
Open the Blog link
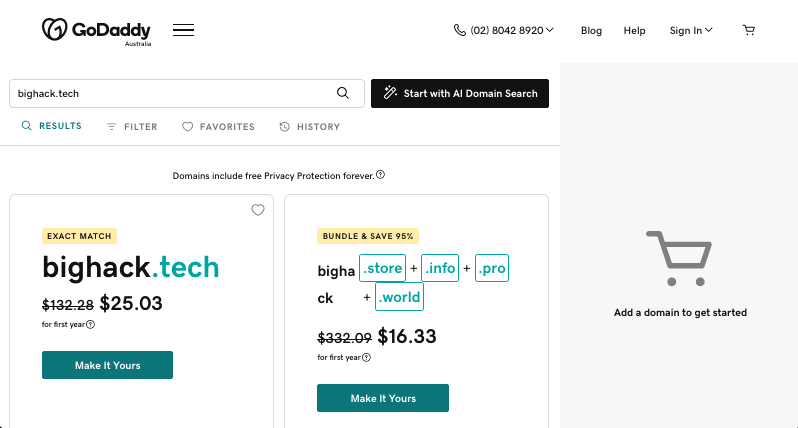[x=591, y=30]
